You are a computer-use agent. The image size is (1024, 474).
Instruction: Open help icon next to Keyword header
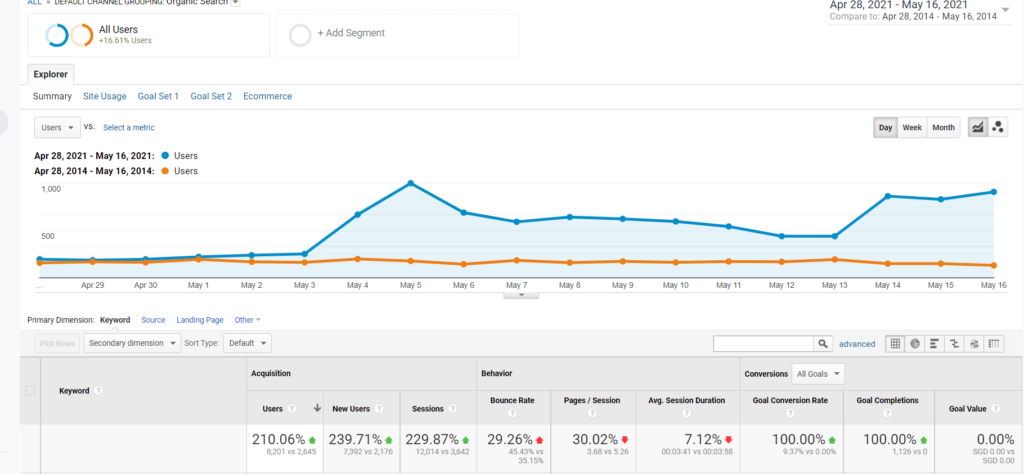point(98,390)
